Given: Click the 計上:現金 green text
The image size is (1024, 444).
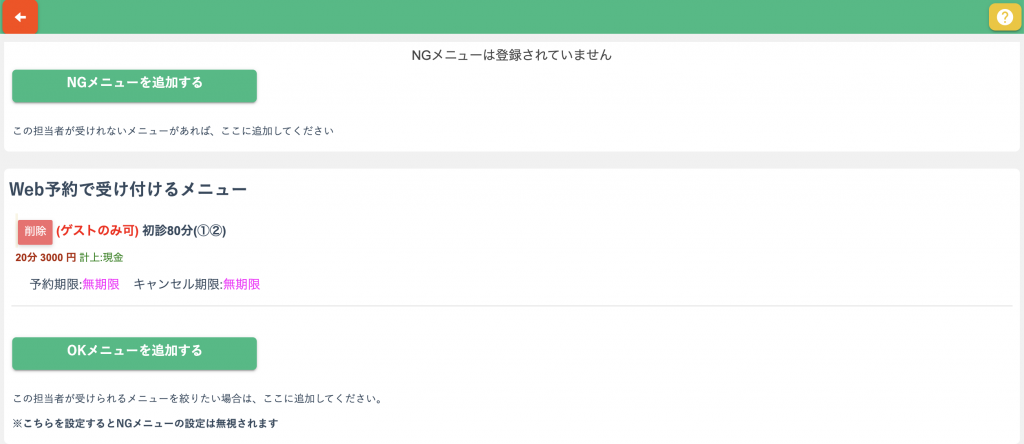Looking at the screenshot, I should [x=101, y=258].
